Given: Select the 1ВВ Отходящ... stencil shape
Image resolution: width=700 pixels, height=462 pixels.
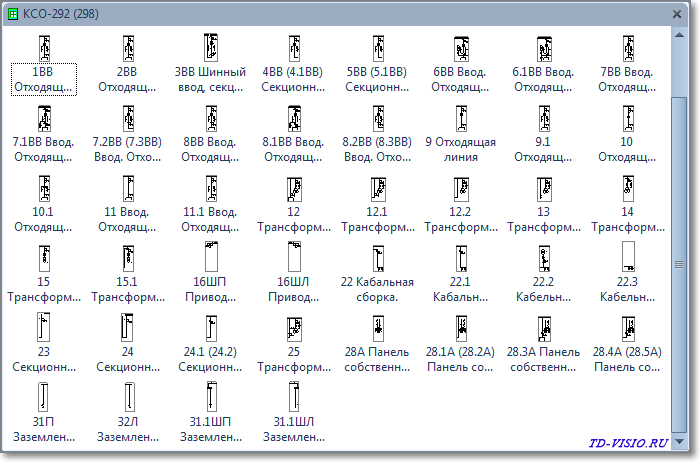Looking at the screenshot, I should pyautogui.click(x=44, y=65).
